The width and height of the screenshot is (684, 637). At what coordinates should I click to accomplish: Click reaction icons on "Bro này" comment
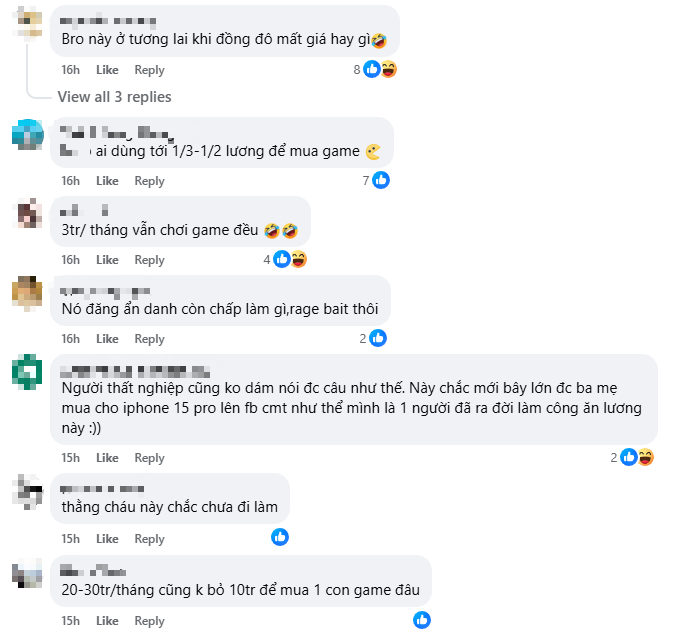380,69
